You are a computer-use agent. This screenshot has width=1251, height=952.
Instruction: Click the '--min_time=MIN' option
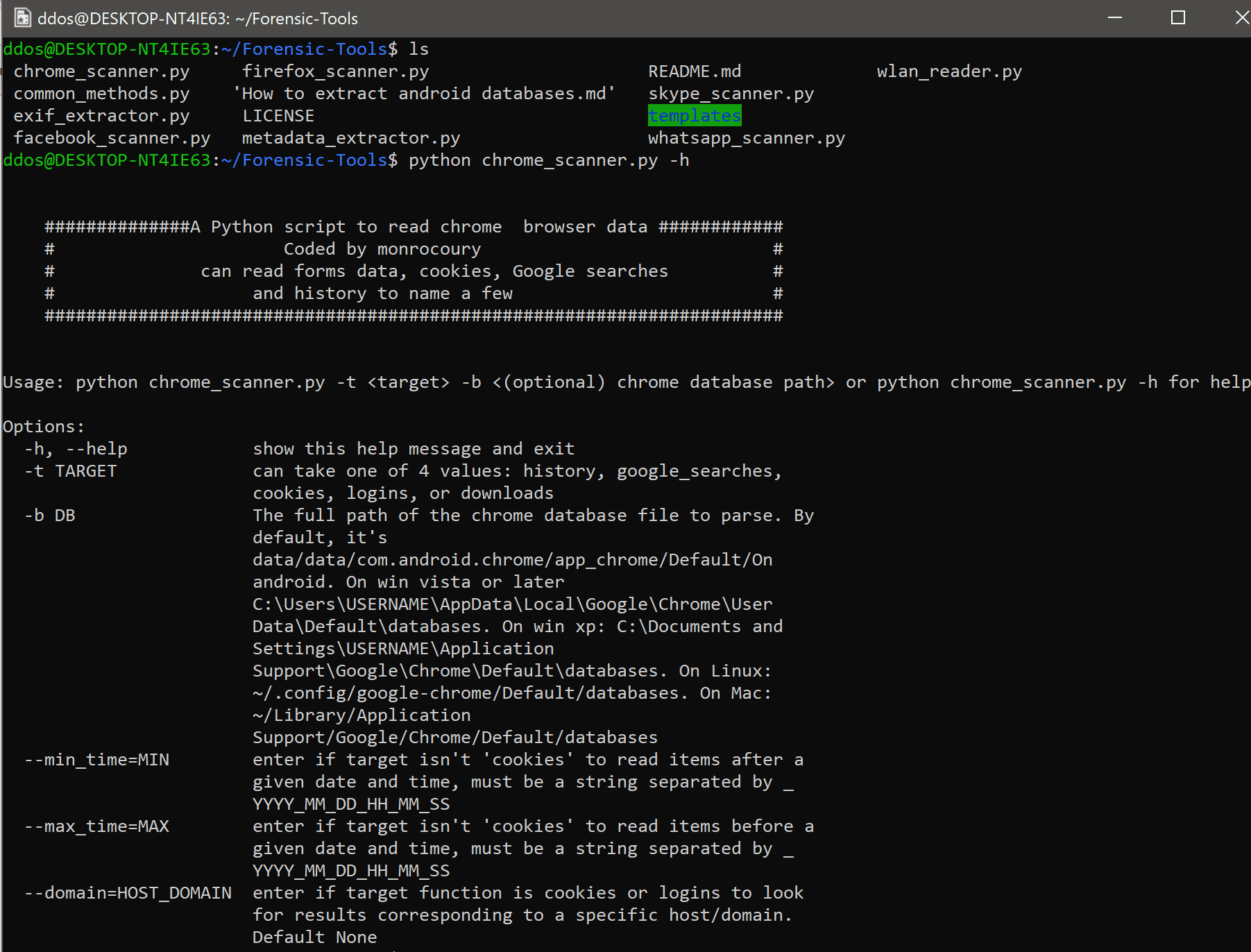click(x=96, y=760)
